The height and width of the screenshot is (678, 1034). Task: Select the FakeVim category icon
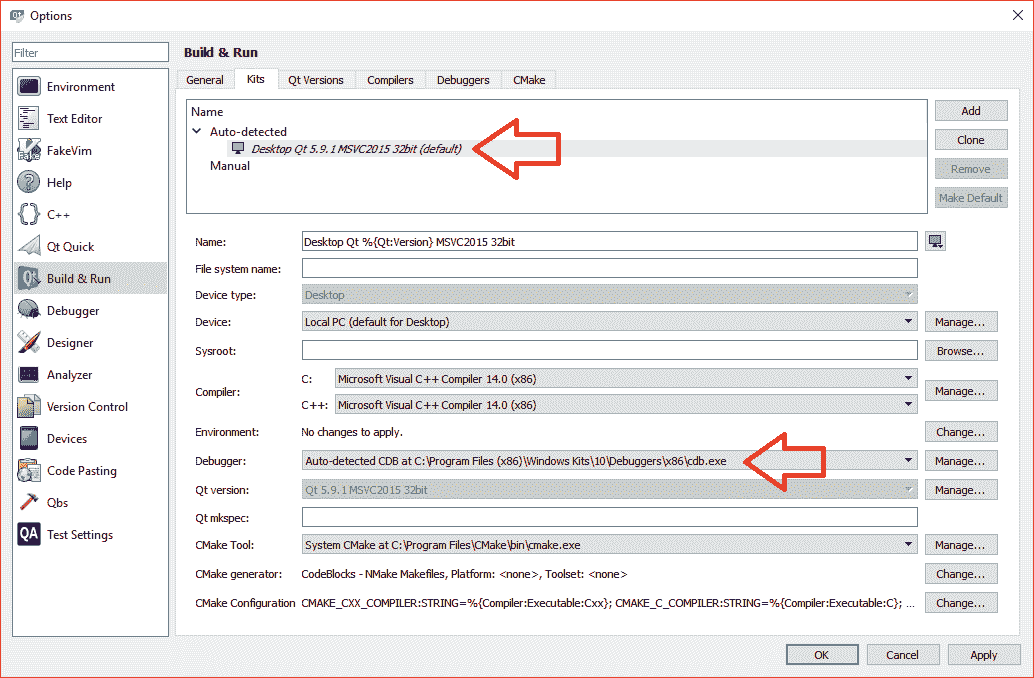(x=29, y=151)
